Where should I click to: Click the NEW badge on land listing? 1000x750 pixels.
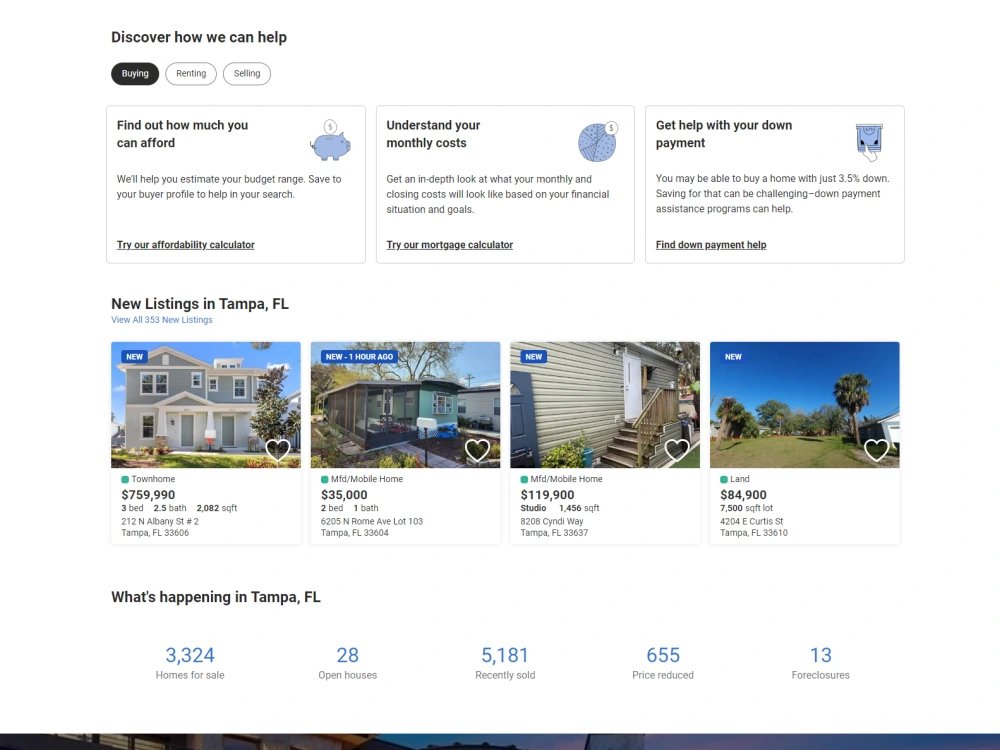(x=733, y=357)
